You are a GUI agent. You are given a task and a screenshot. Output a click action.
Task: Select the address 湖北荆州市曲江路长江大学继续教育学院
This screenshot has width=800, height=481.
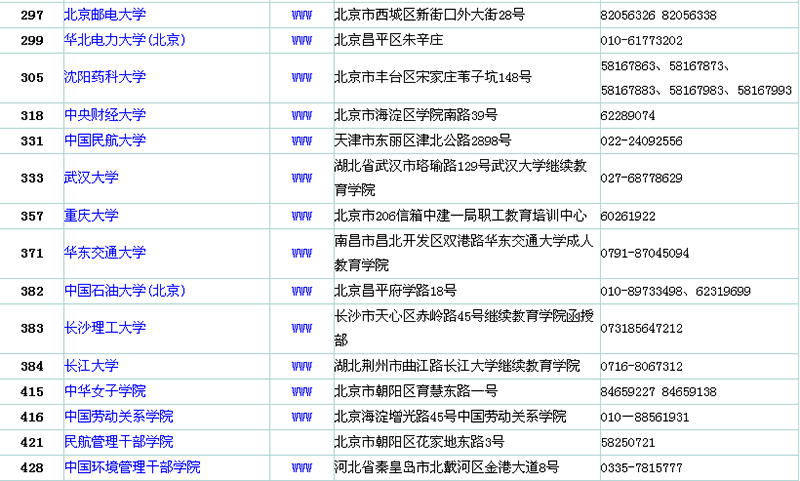click(x=457, y=366)
